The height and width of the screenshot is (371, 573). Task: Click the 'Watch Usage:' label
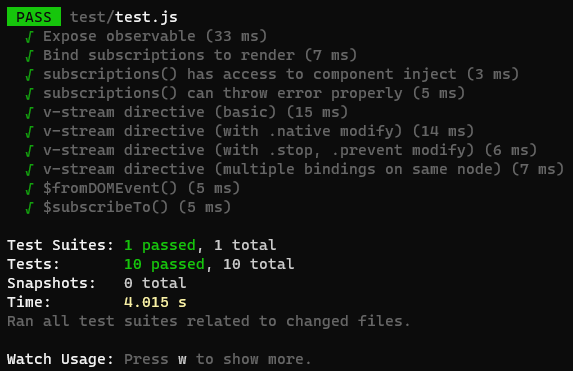[x=60, y=359]
